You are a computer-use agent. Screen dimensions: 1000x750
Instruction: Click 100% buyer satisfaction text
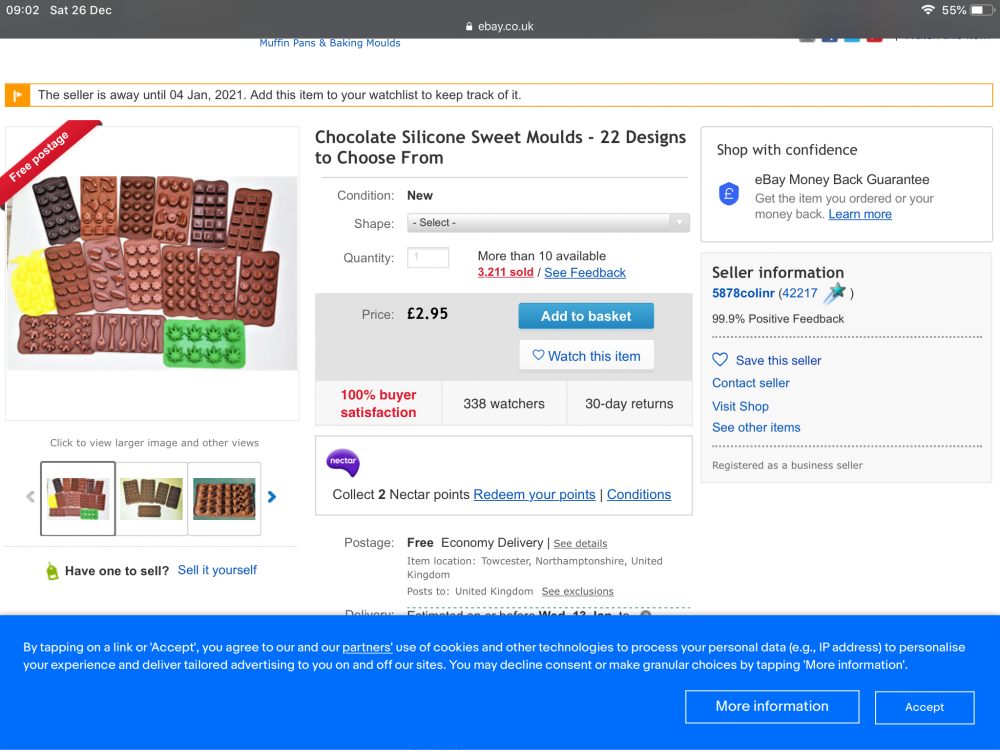click(x=378, y=404)
